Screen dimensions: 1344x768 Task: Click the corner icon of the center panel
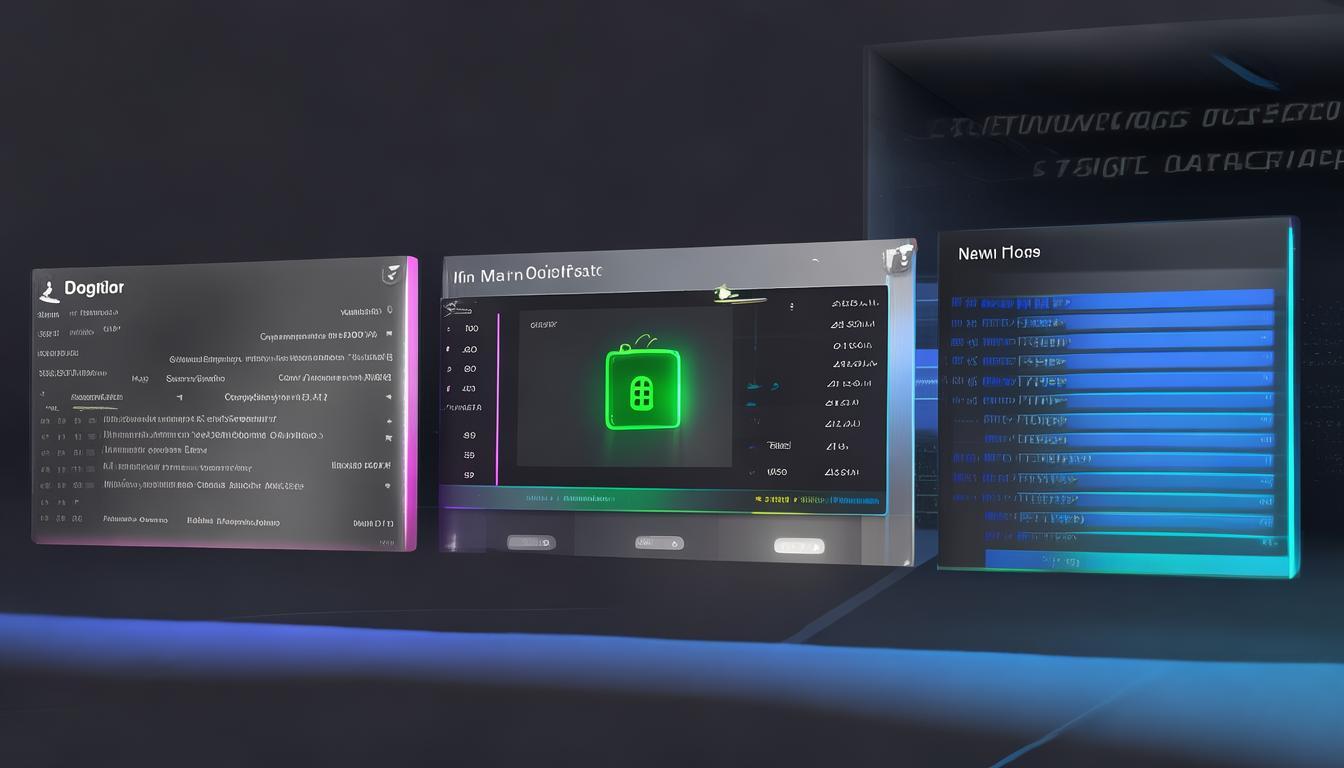click(x=898, y=257)
